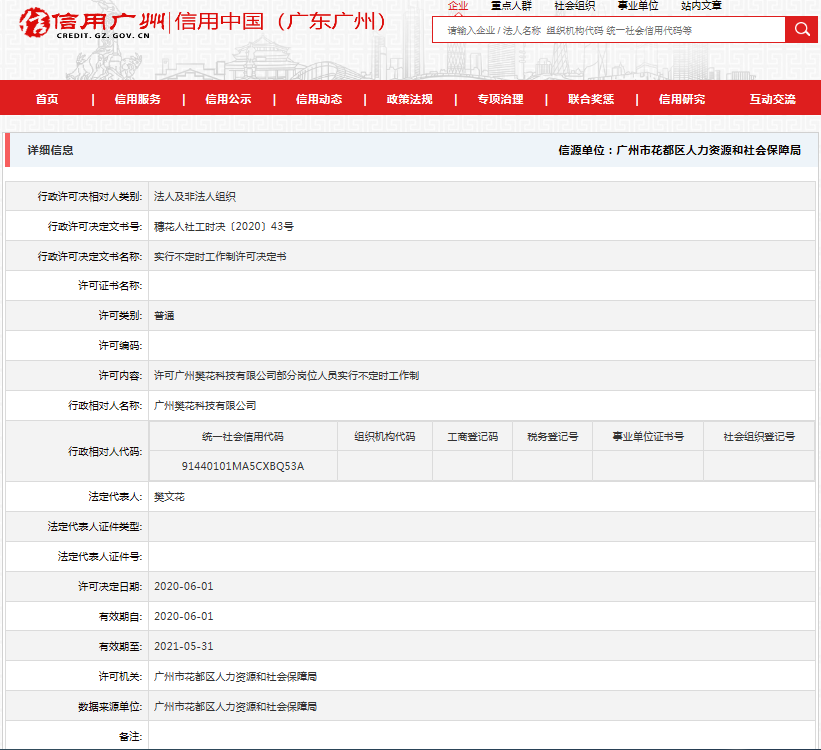Viewport: 821px width, 750px height.
Task: Open the 信用服务 menu item
Action: coord(138,99)
